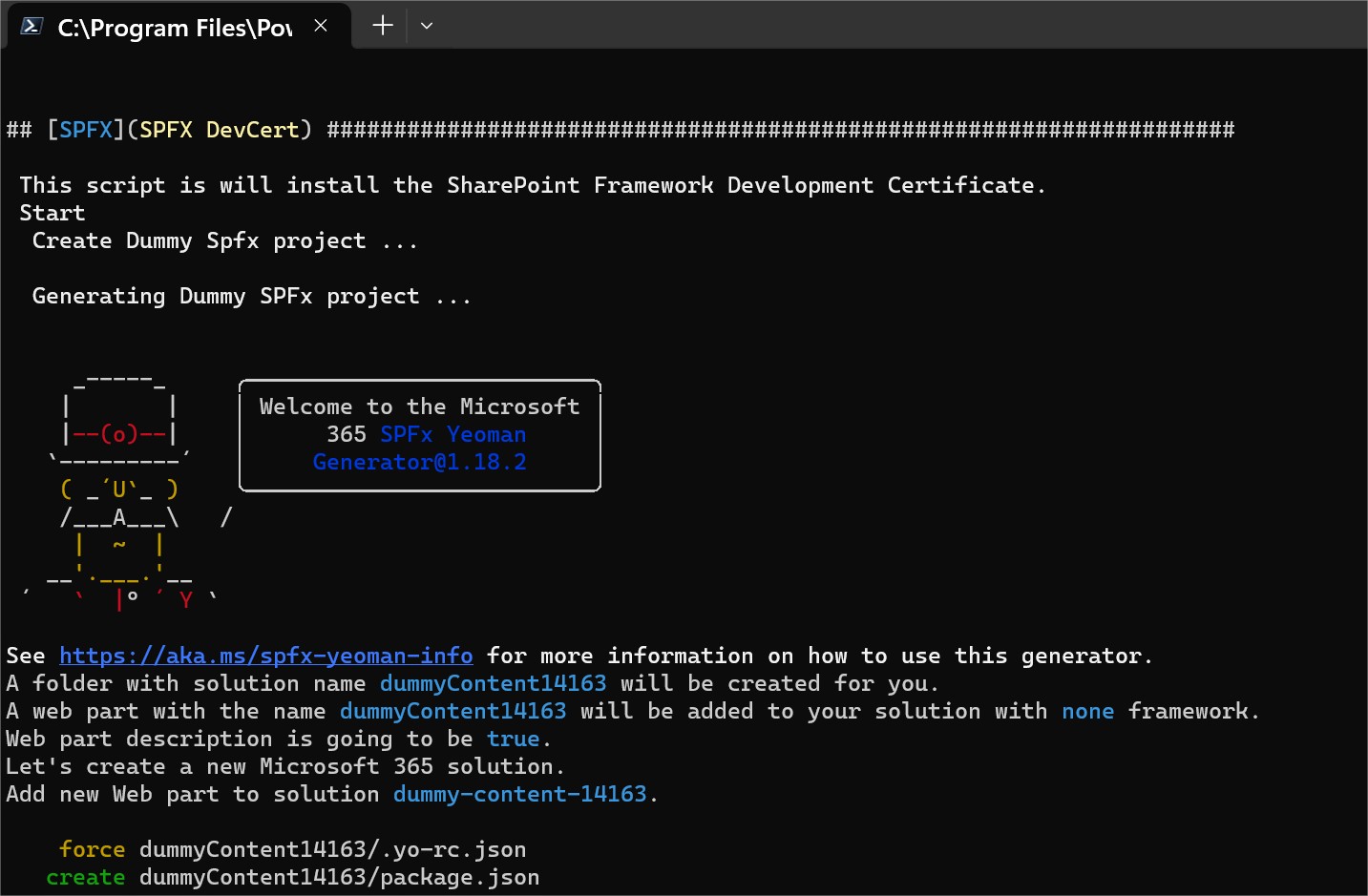Click the 'SPFx Yeoman' blue text
Viewport: 1368px width, 896px height.
[x=453, y=434]
